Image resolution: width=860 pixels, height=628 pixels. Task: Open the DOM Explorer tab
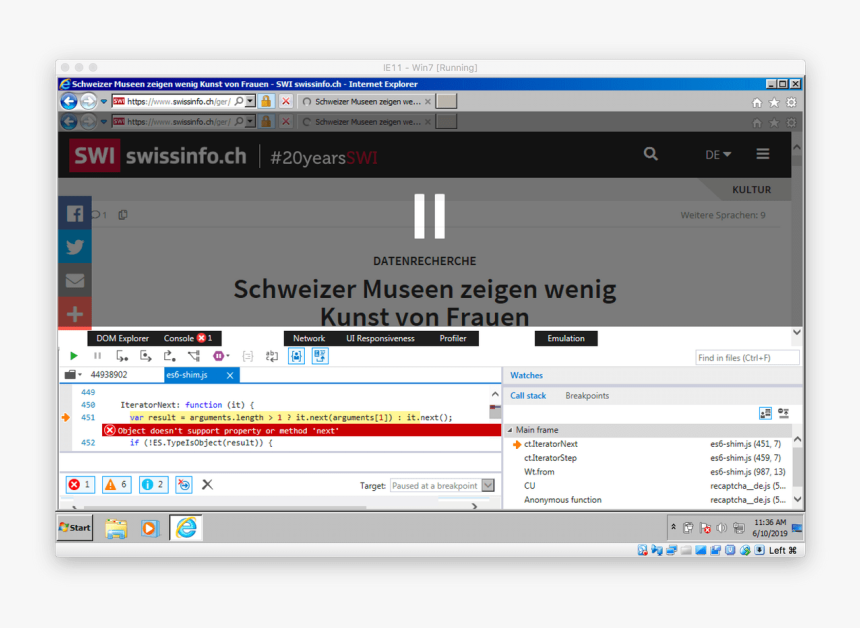[x=122, y=338]
